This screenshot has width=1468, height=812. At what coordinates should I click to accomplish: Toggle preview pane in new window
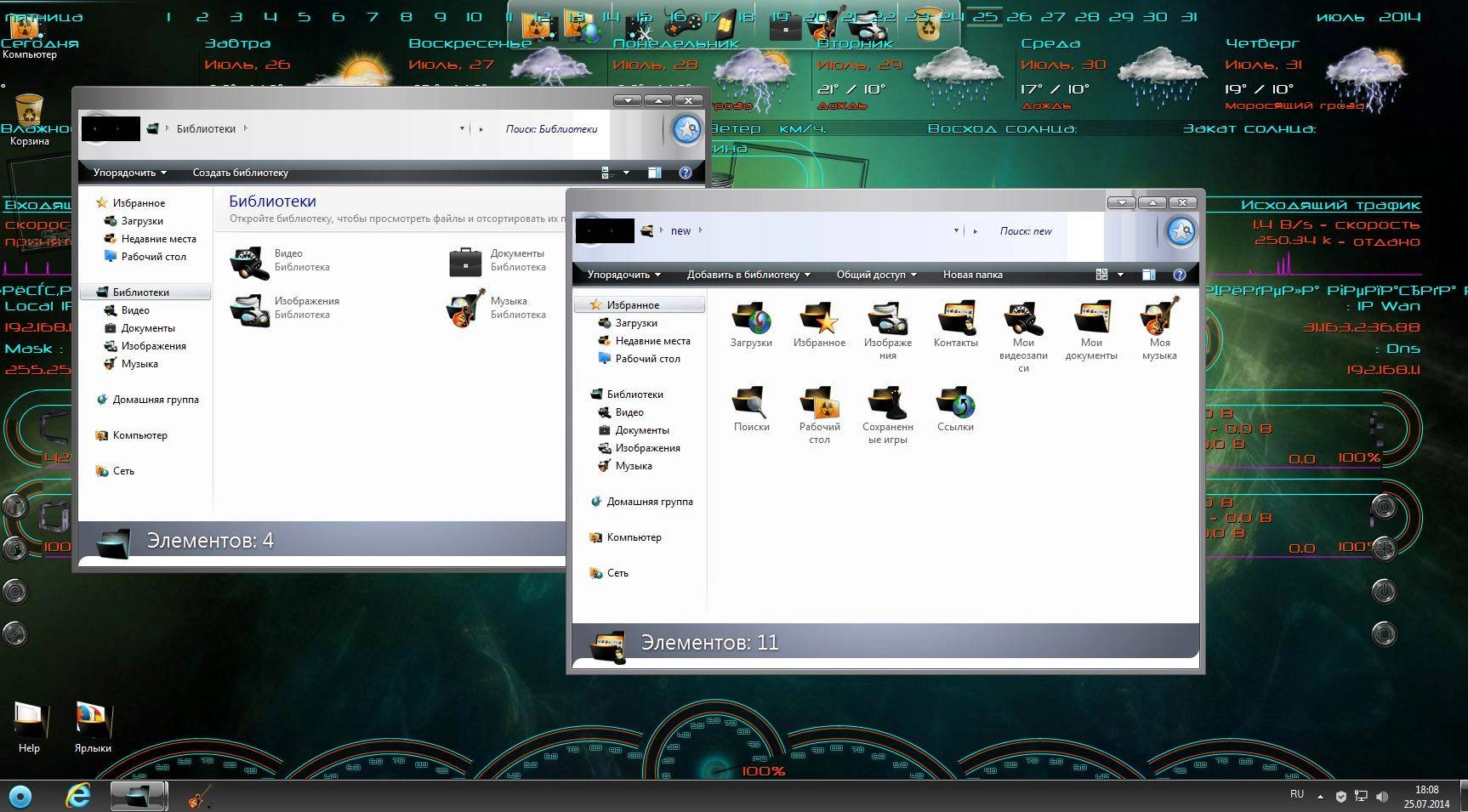coord(1148,275)
